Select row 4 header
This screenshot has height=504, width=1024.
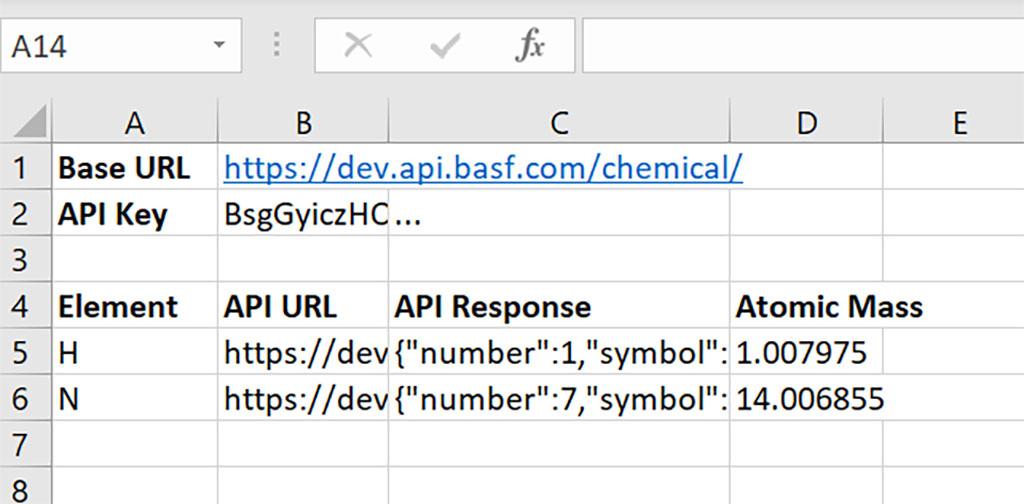(25, 305)
